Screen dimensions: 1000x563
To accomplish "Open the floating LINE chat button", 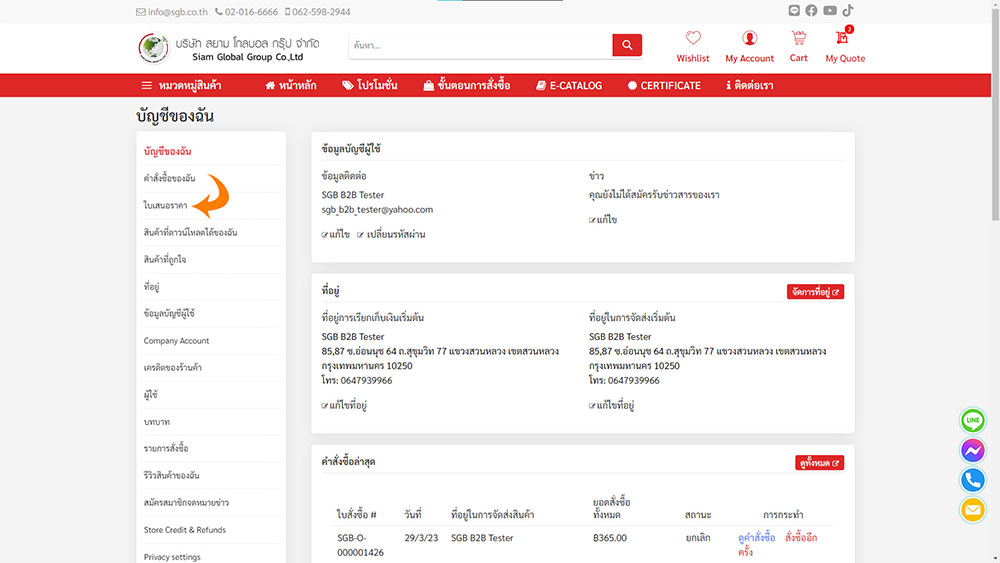I will (972, 421).
